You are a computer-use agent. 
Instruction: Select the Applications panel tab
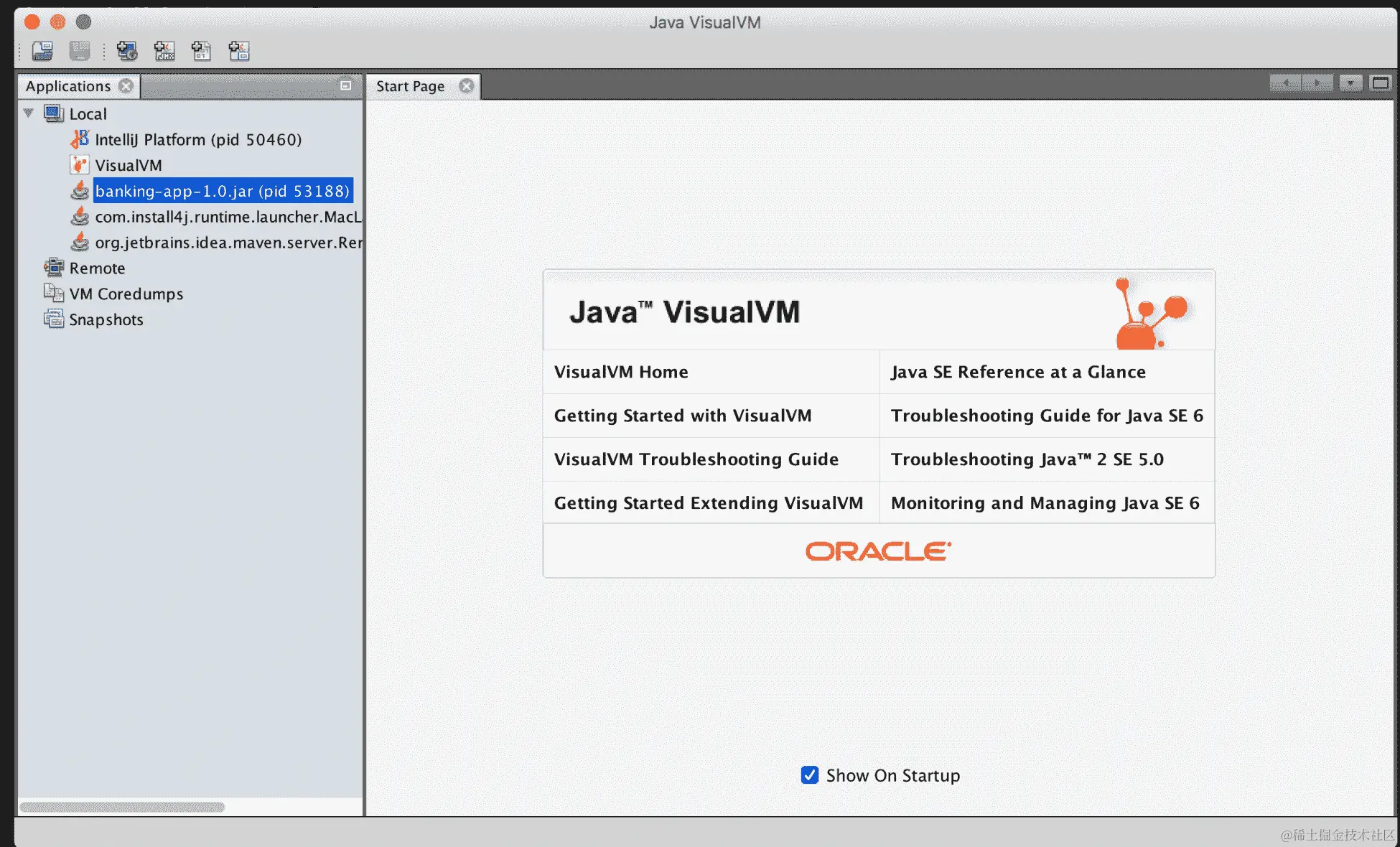point(68,86)
